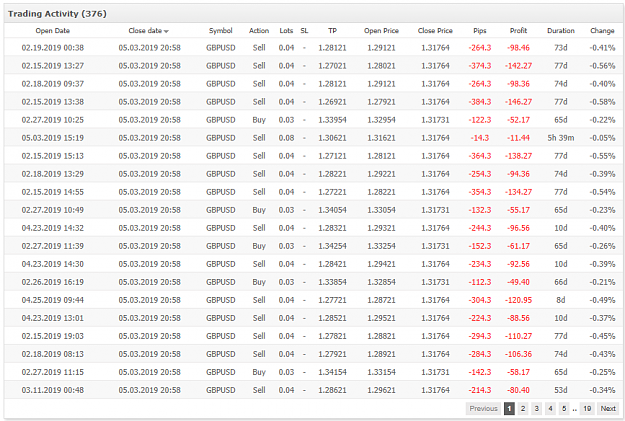The image size is (625, 421).
Task: Click profit value -120.95
Action: (x=518, y=300)
